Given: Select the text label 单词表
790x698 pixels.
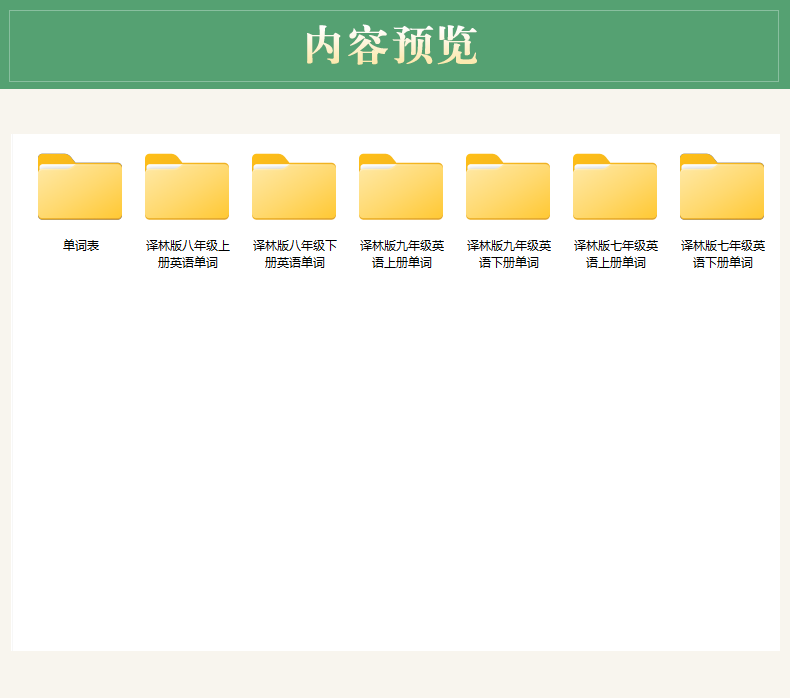Looking at the screenshot, I should pos(81,245).
